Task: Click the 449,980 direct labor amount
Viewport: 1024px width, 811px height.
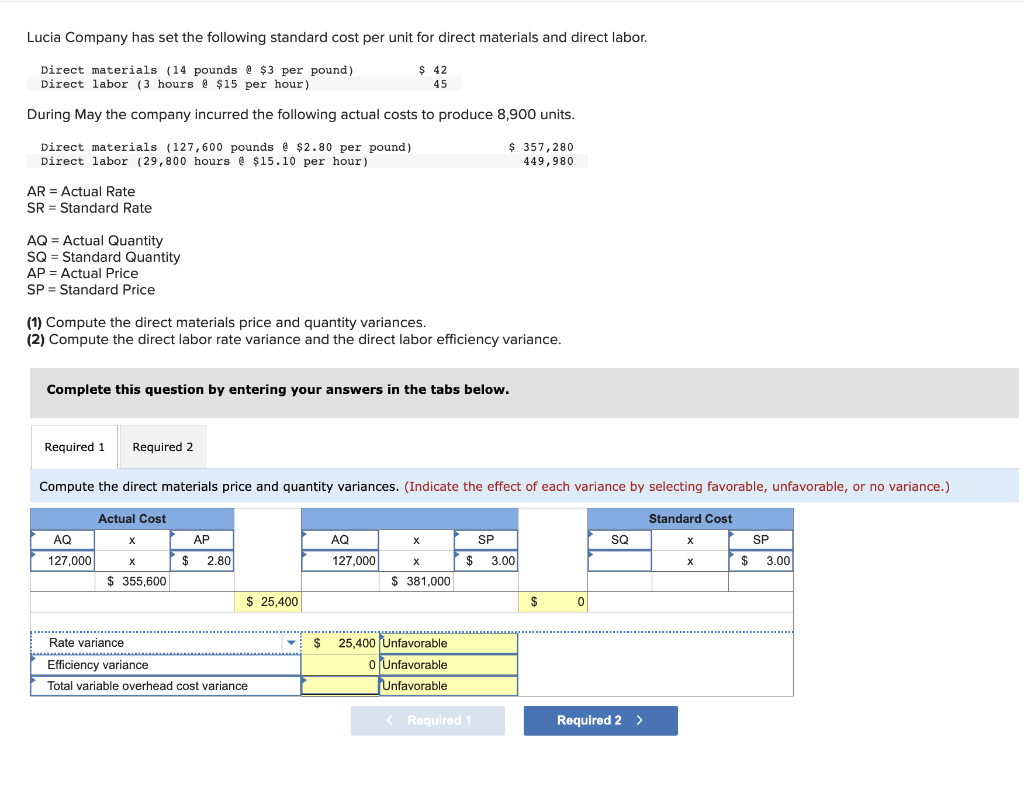Action: [548, 161]
